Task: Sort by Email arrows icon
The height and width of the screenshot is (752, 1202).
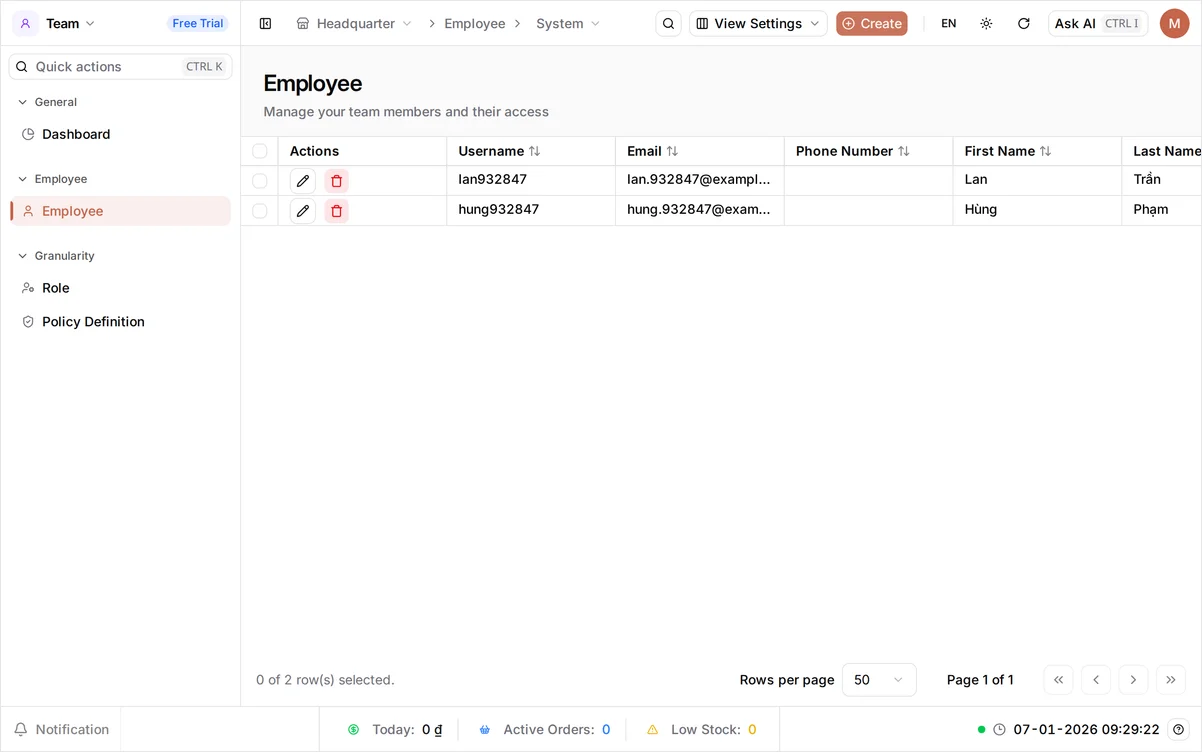Action: [x=672, y=151]
